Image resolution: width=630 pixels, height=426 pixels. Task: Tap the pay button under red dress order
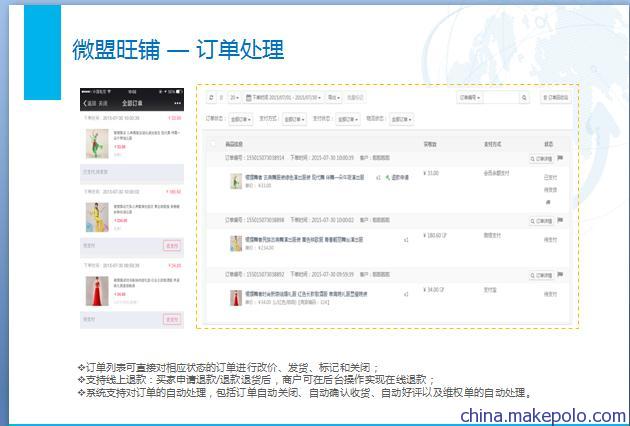172,319
